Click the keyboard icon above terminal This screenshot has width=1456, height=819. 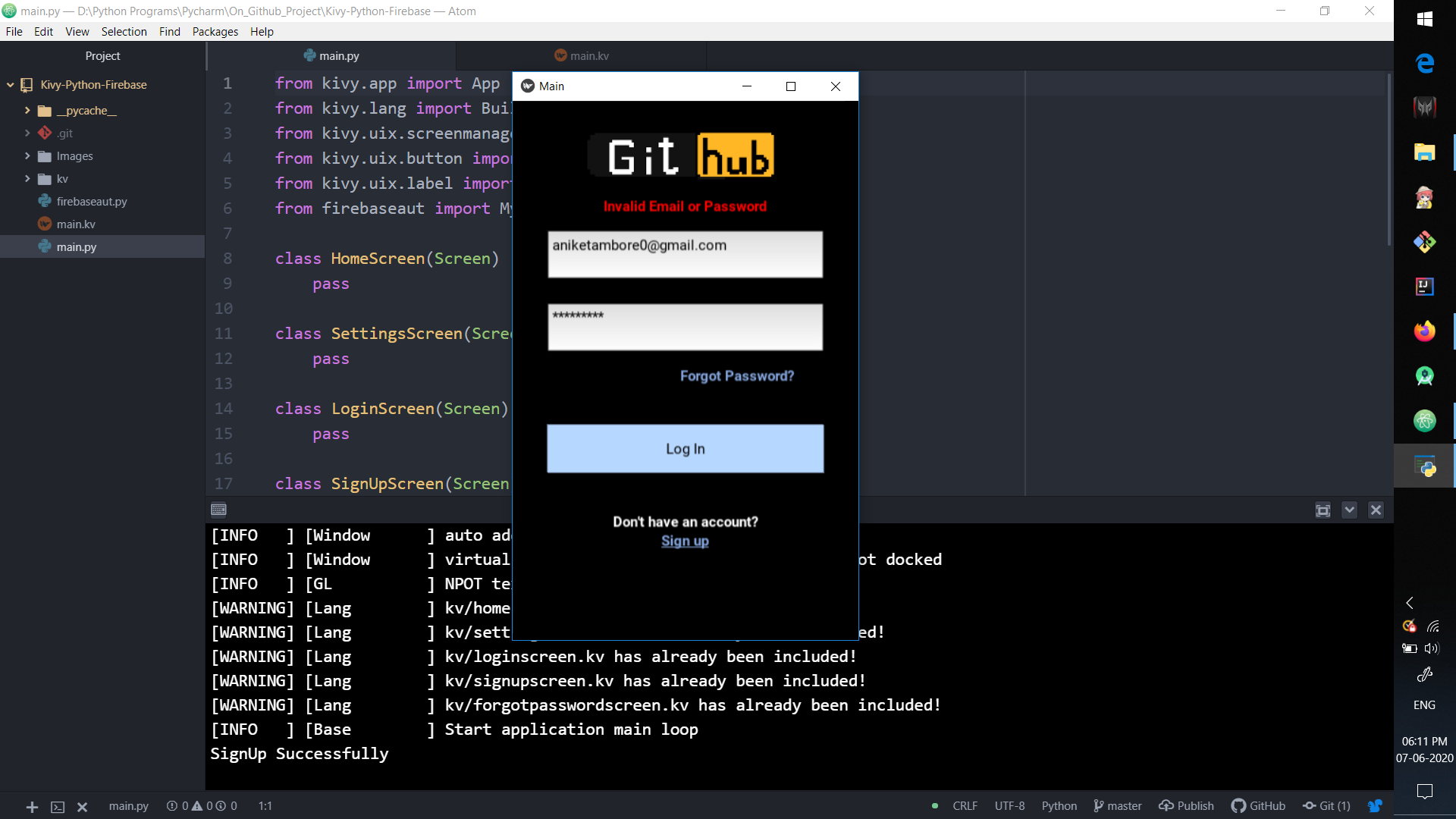point(219,510)
